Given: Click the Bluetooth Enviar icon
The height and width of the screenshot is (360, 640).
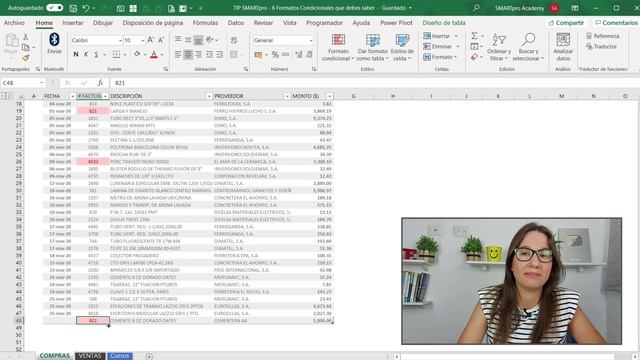Looking at the screenshot, I should 54,44.
